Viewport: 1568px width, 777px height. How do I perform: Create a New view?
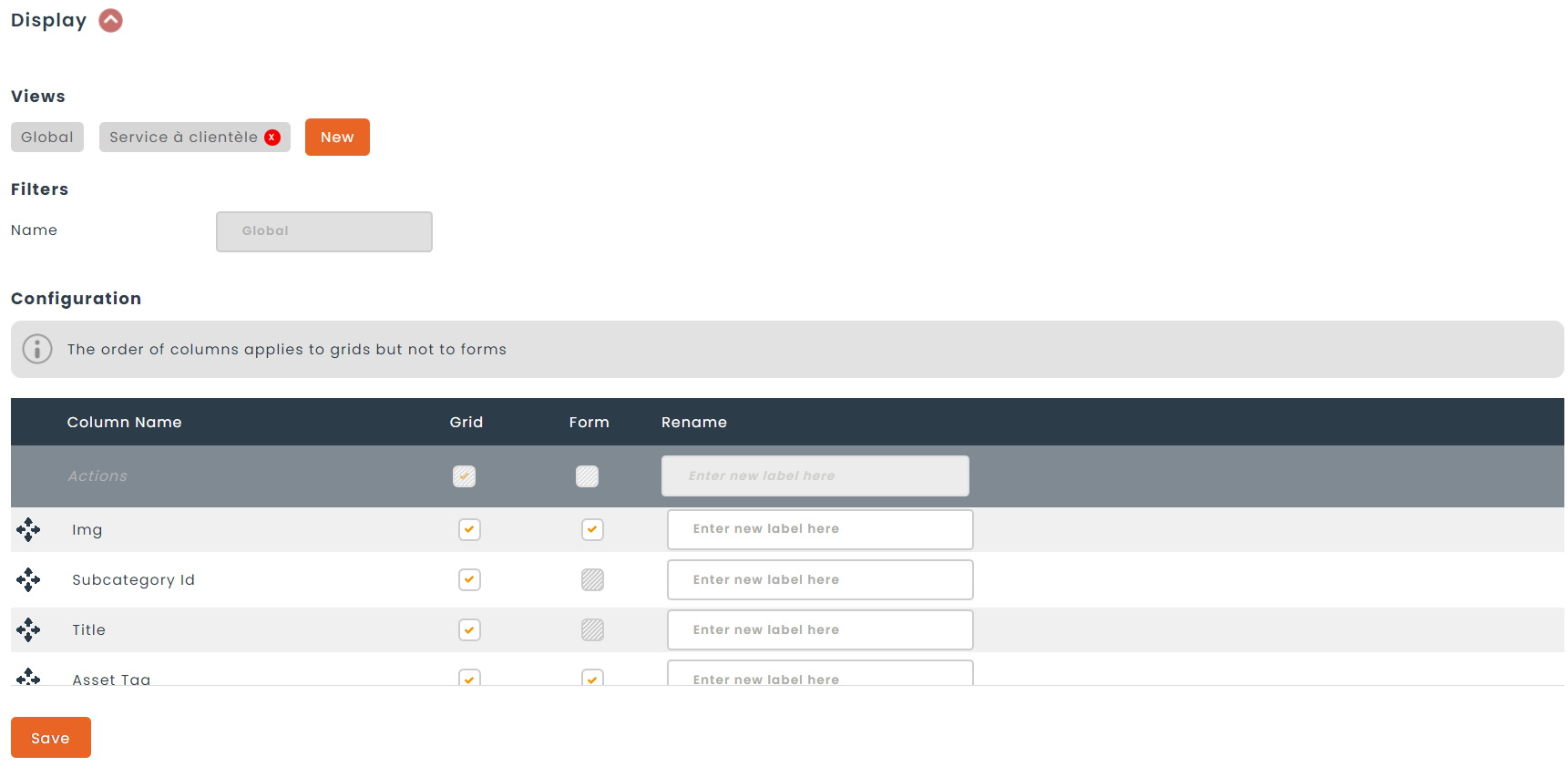tap(337, 138)
